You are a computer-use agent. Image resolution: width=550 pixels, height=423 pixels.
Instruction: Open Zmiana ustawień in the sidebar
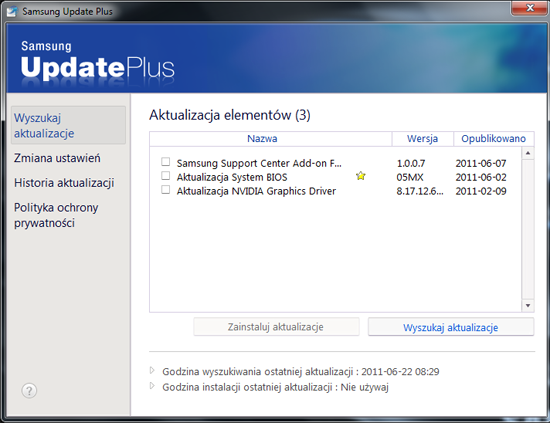[57, 158]
